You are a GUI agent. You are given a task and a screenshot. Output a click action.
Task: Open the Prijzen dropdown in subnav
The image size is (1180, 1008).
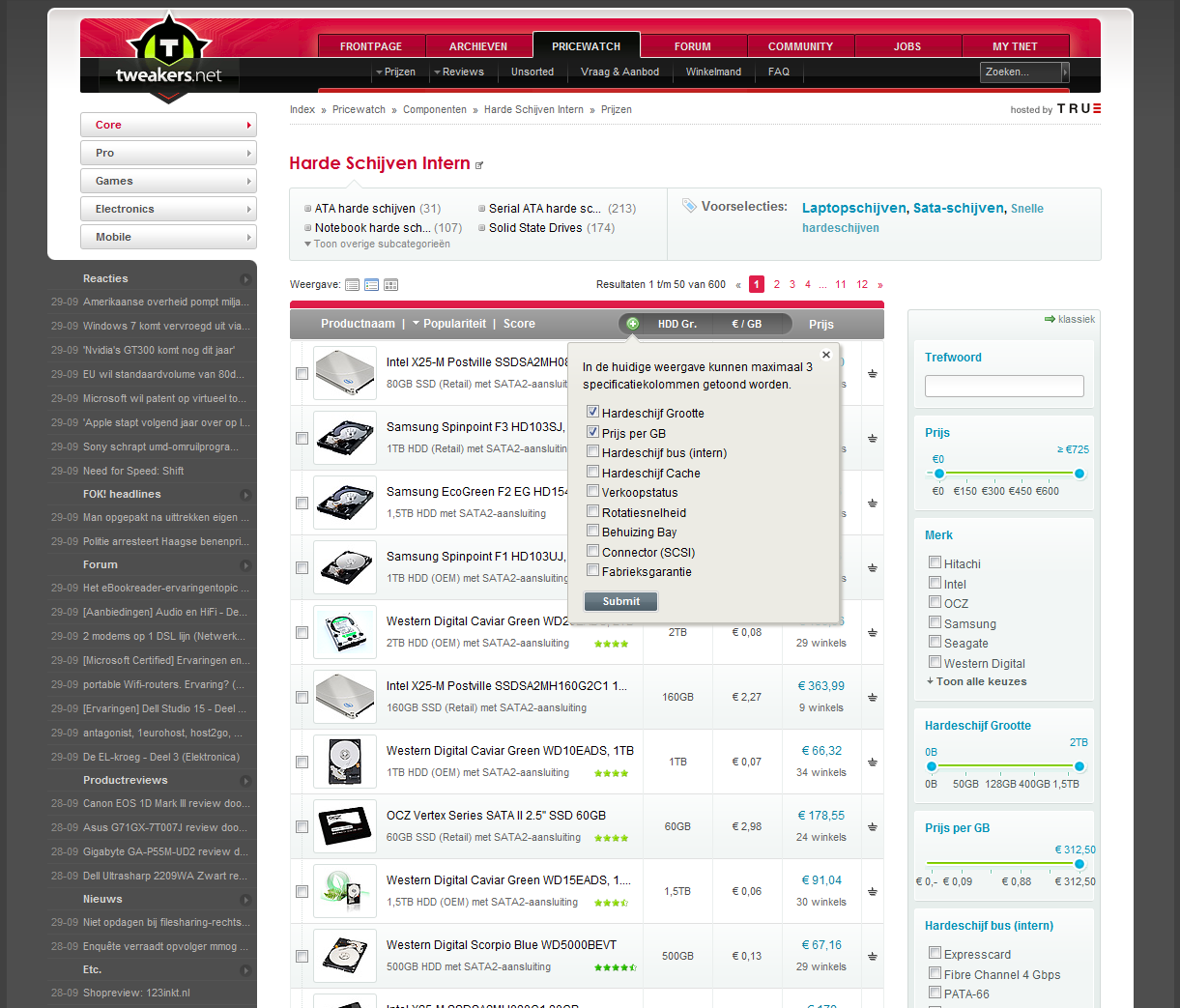(x=395, y=72)
